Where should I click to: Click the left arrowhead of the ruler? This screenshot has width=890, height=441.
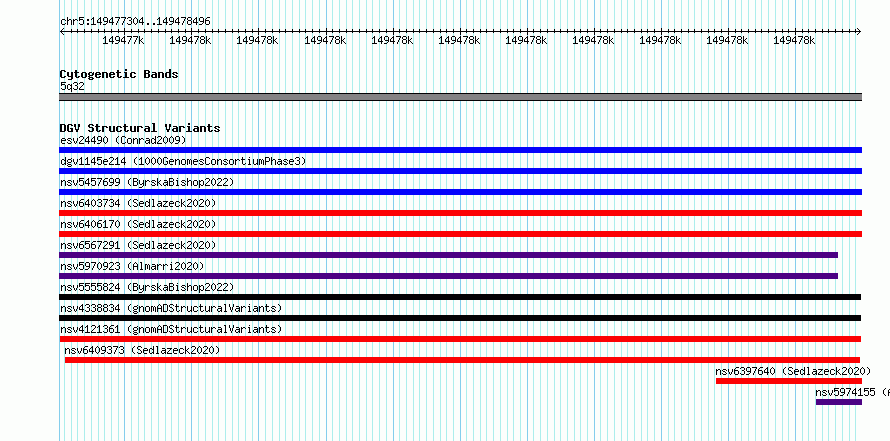pos(62,31)
